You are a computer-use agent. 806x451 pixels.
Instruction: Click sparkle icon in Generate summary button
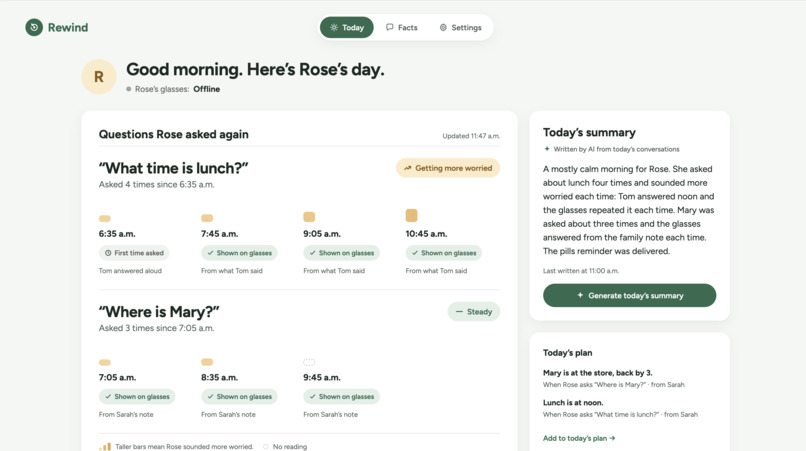click(580, 295)
